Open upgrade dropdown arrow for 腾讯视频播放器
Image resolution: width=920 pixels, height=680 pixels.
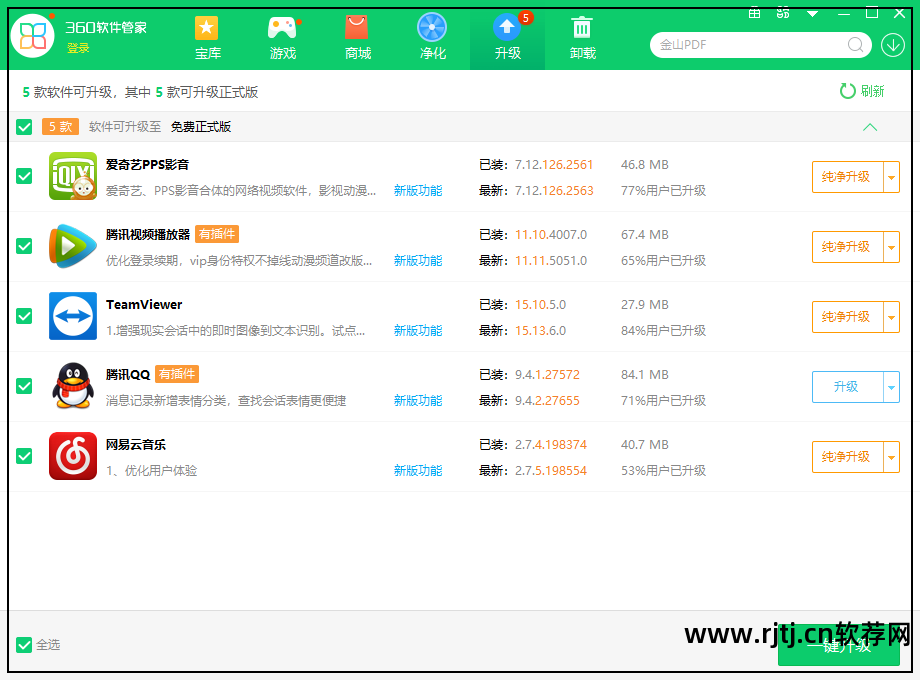892,247
